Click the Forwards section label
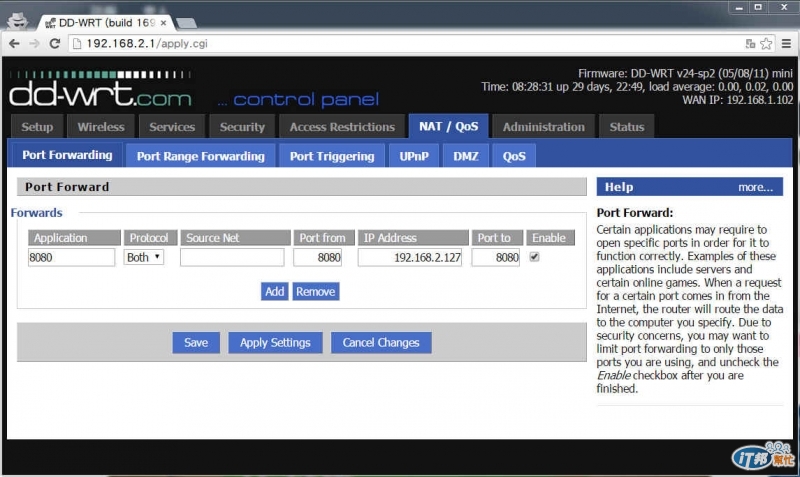Screen dimensions: 800x477 pyautogui.click(x=37, y=213)
